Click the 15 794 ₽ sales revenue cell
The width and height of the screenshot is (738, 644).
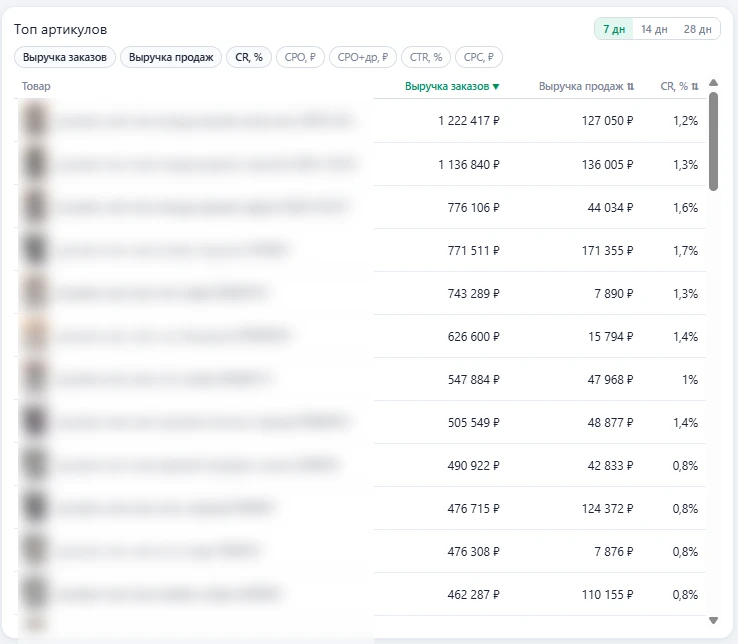610,337
